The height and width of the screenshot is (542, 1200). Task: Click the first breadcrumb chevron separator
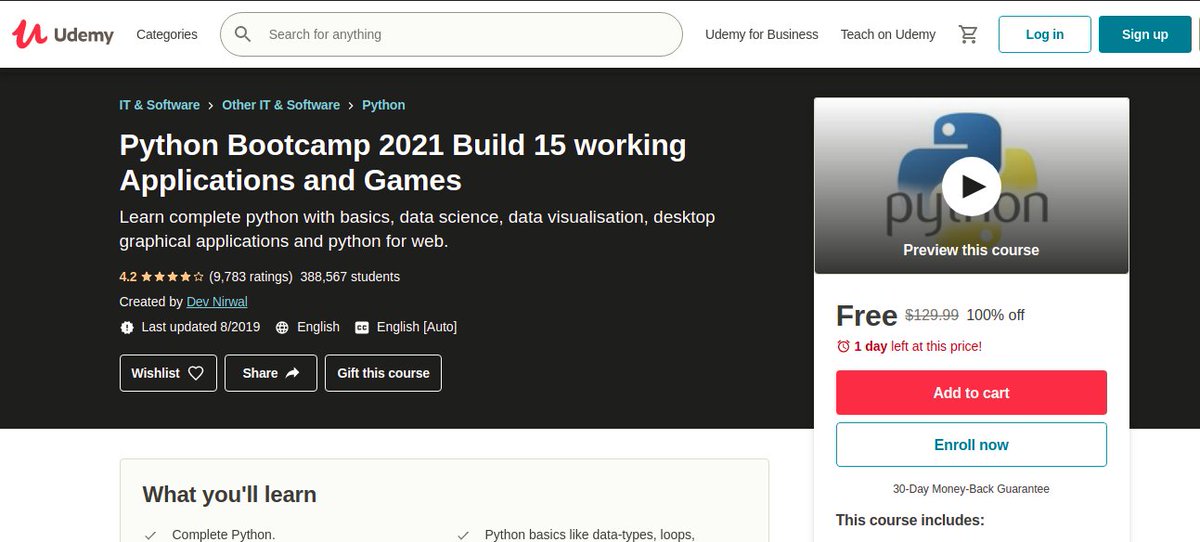point(211,105)
